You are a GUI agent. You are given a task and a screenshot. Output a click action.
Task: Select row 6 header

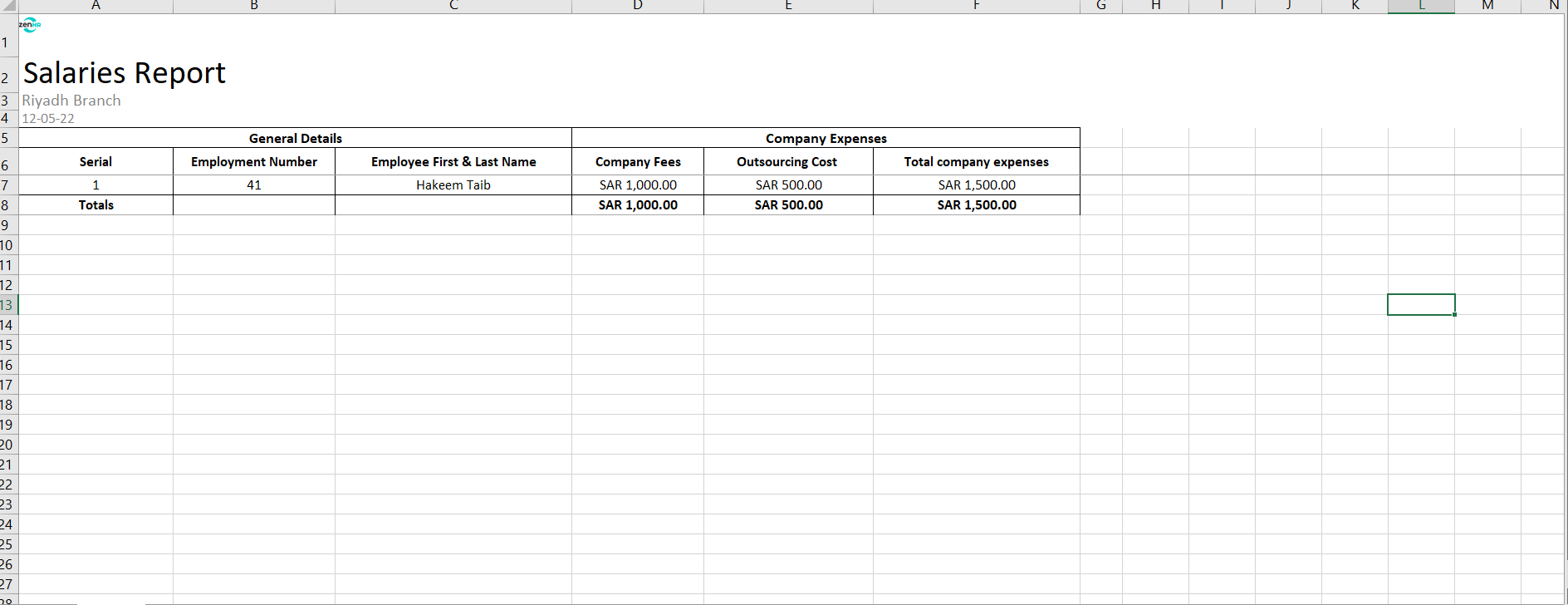8,161
